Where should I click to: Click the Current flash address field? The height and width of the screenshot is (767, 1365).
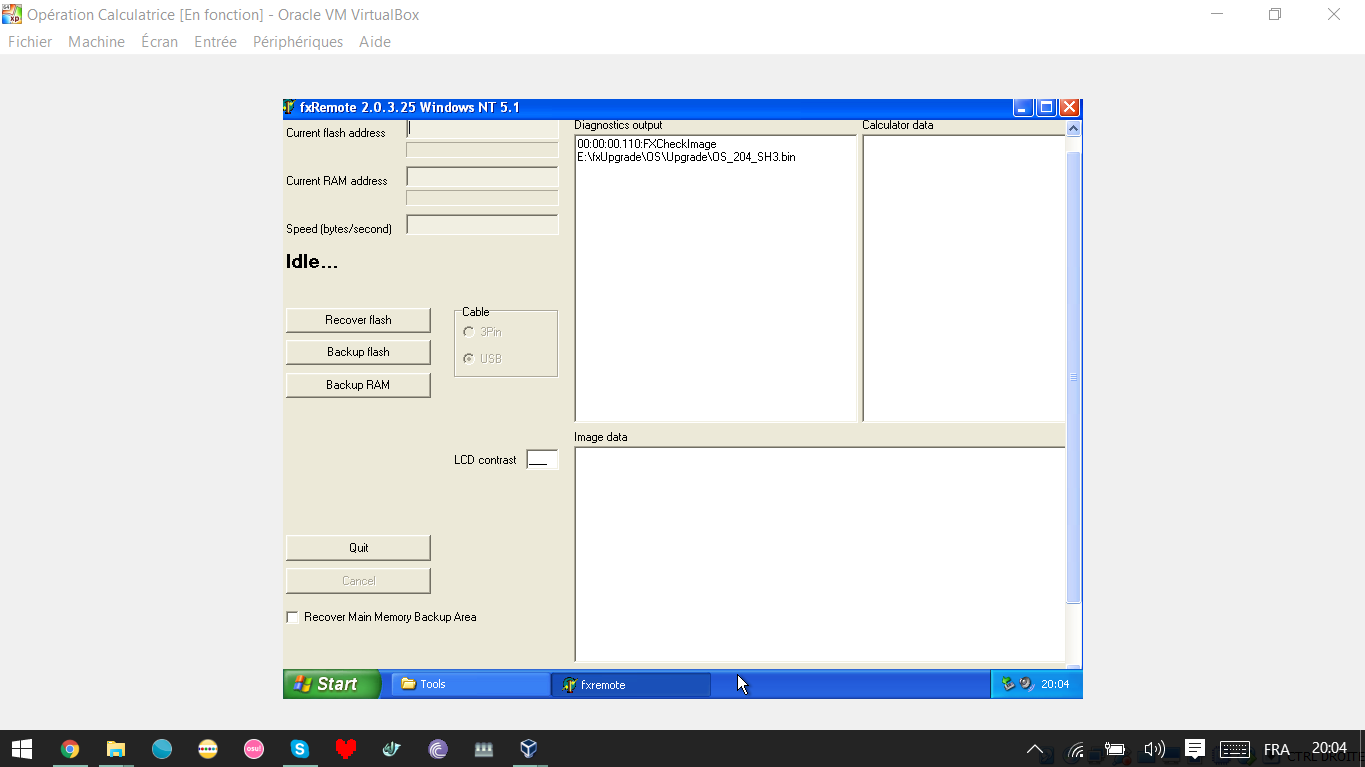click(482, 129)
